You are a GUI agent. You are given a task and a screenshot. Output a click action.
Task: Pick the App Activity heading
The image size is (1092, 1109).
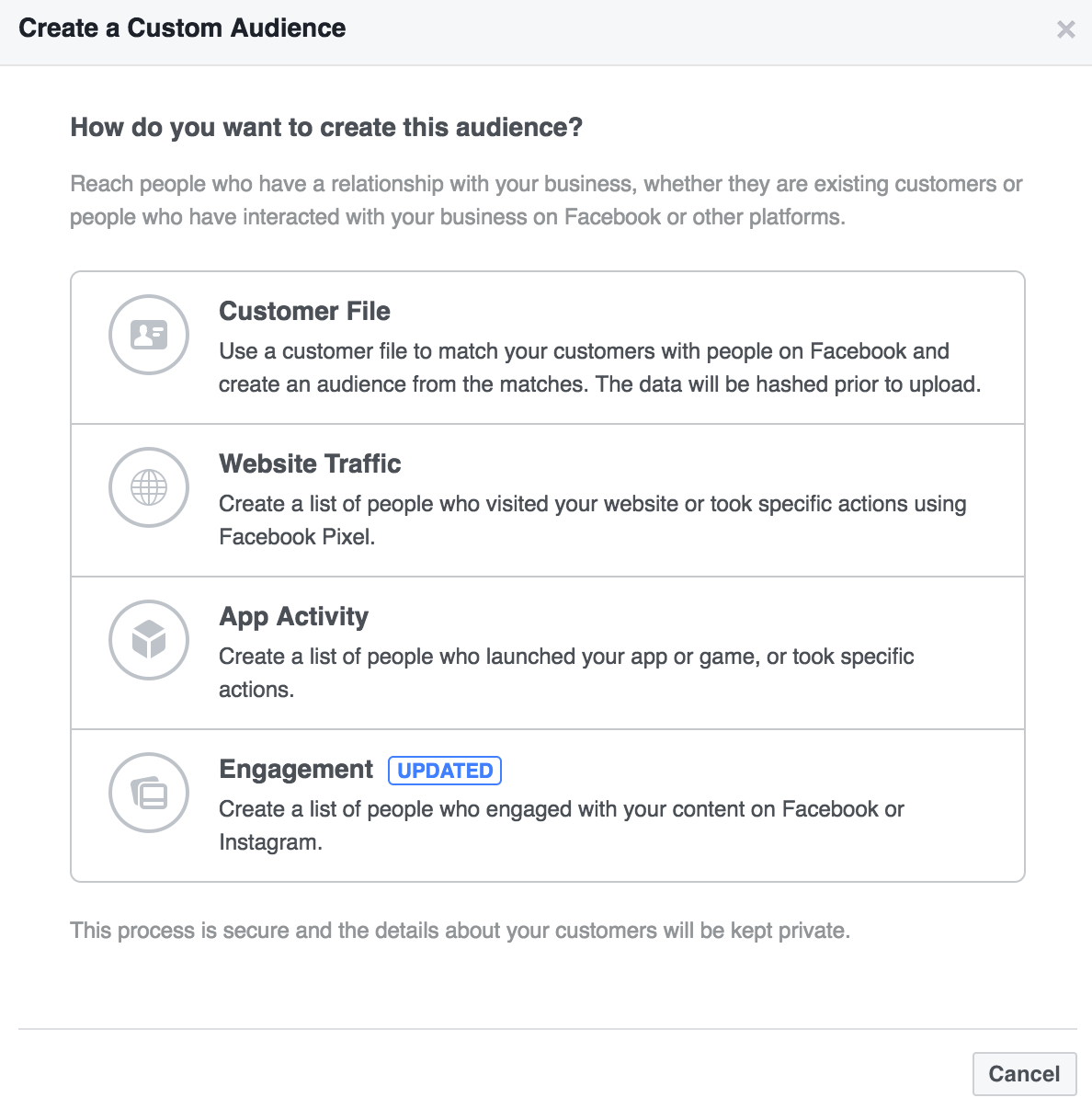coord(293,617)
